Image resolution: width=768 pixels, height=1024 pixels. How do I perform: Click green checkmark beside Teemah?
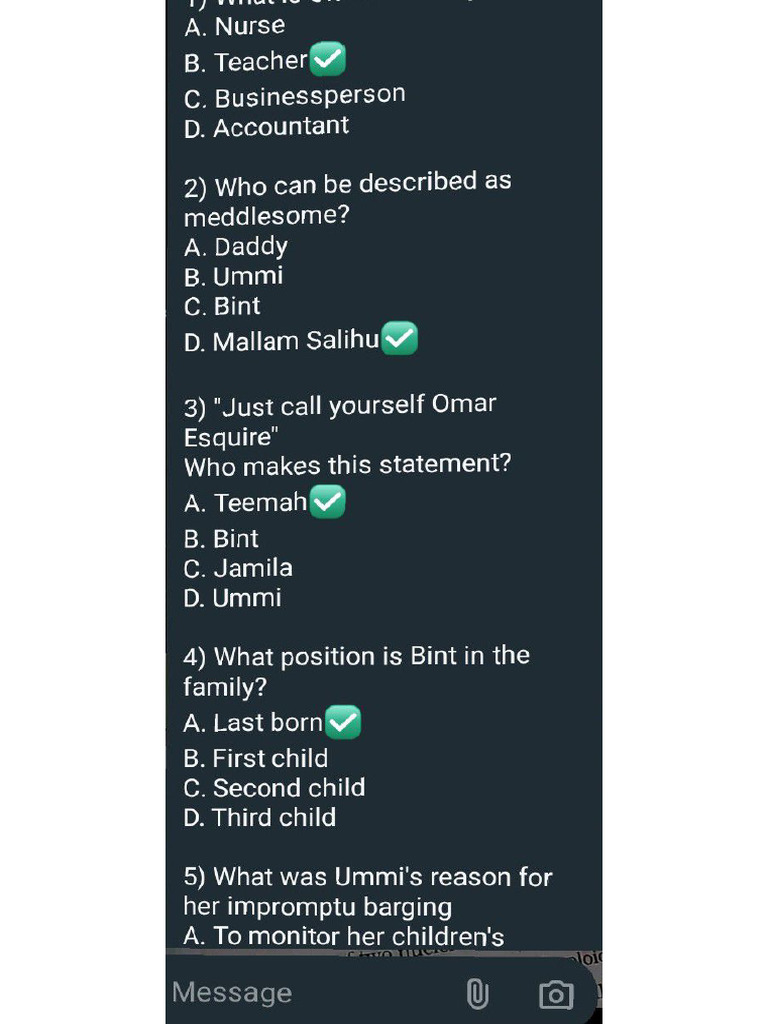tap(327, 502)
